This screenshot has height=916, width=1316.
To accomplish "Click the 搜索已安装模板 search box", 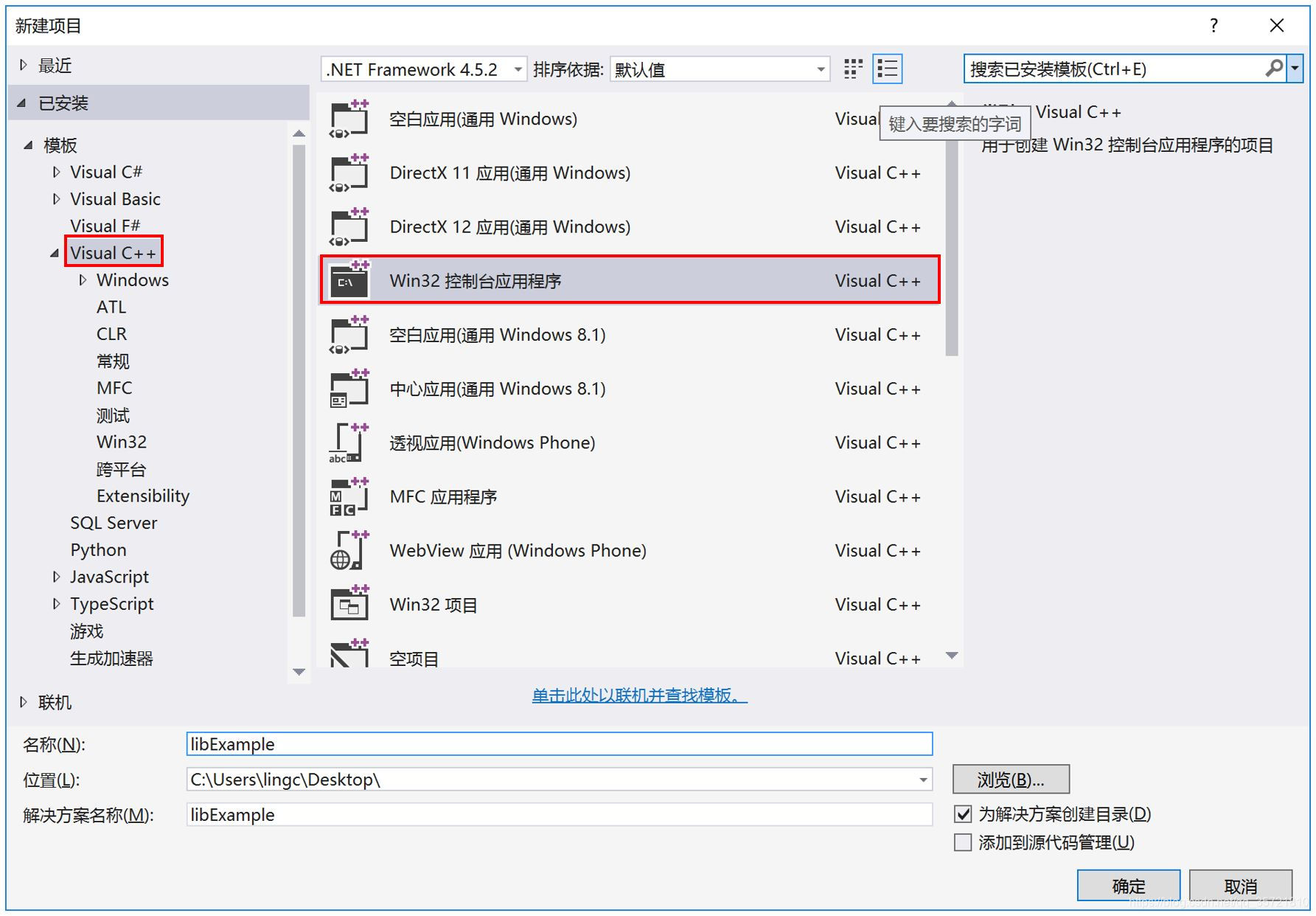I will click(x=1113, y=69).
